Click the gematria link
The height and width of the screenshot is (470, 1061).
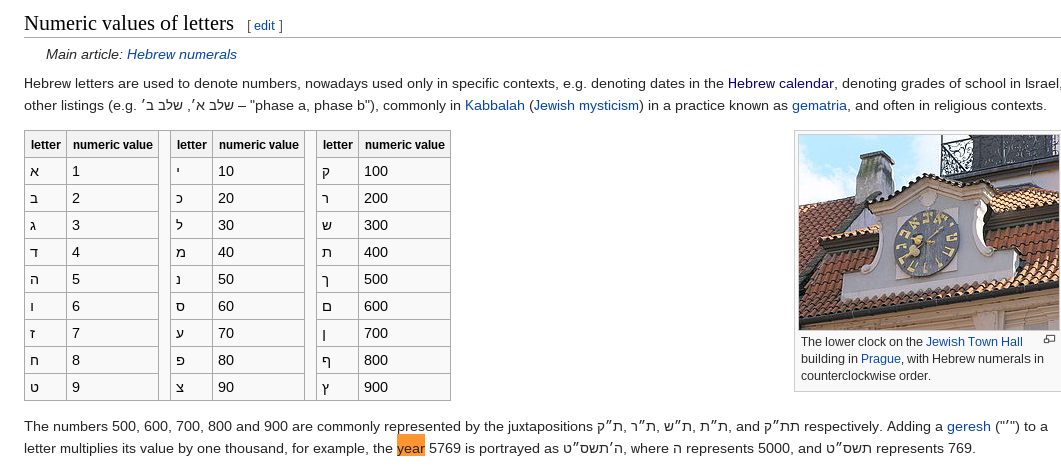[x=819, y=105]
